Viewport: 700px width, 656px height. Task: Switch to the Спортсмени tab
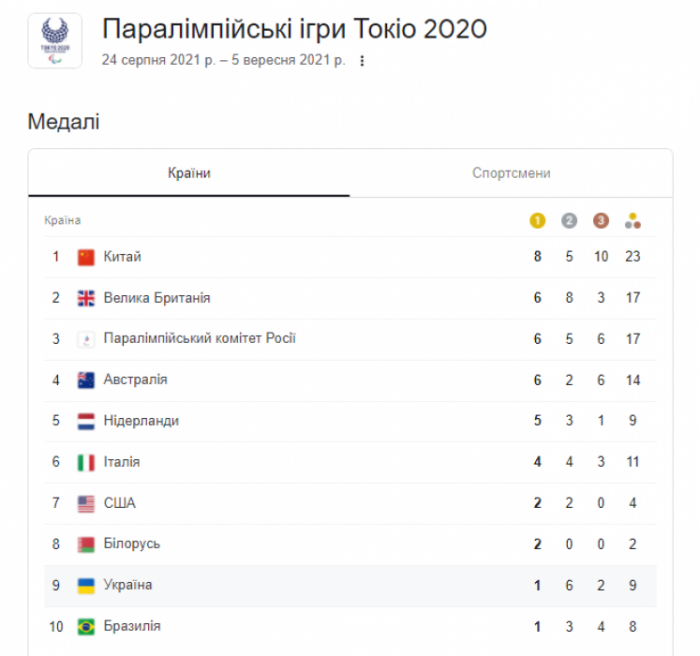[511, 173]
